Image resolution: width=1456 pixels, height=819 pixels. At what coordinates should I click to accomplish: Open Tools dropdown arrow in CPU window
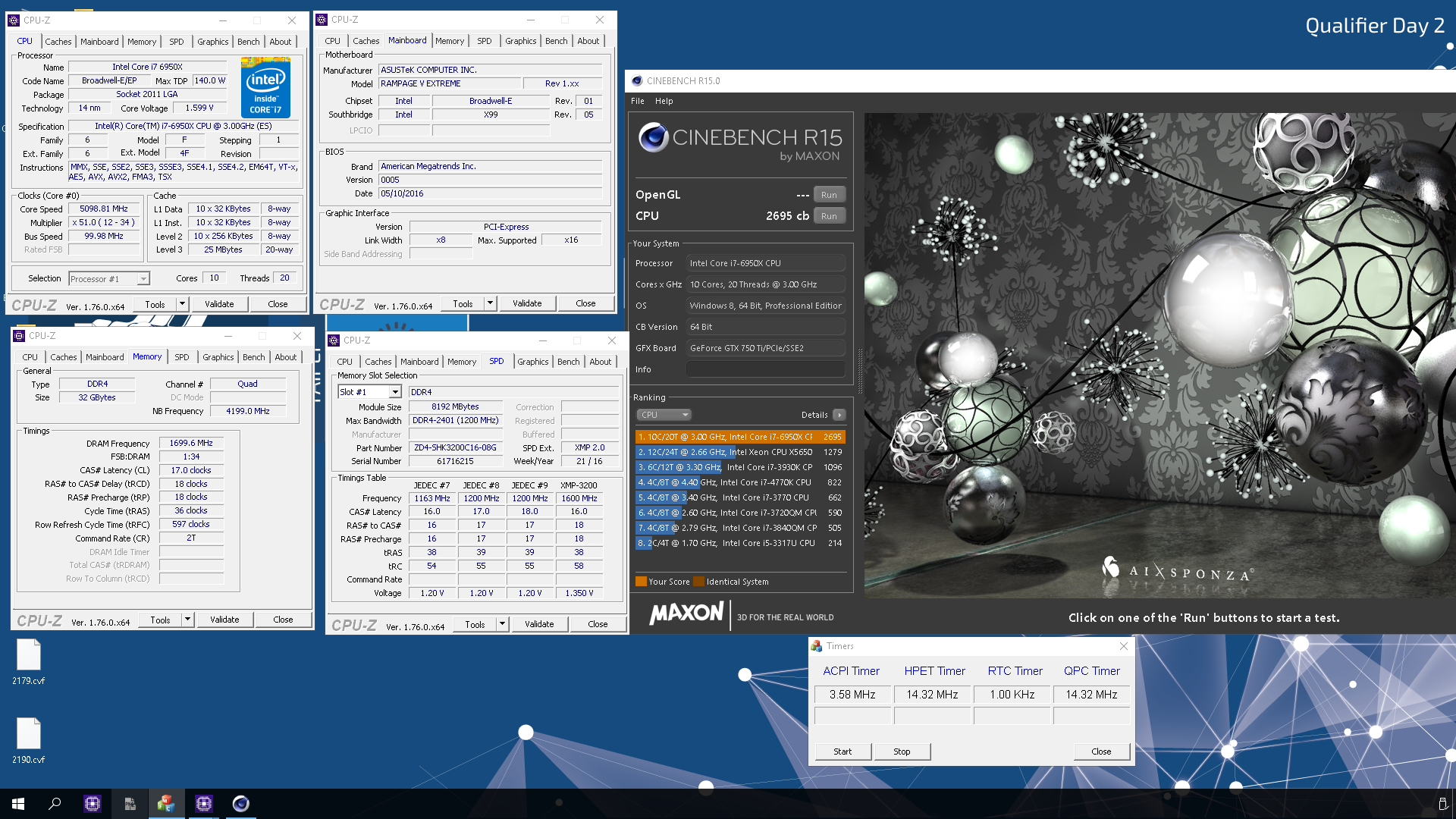coord(182,304)
